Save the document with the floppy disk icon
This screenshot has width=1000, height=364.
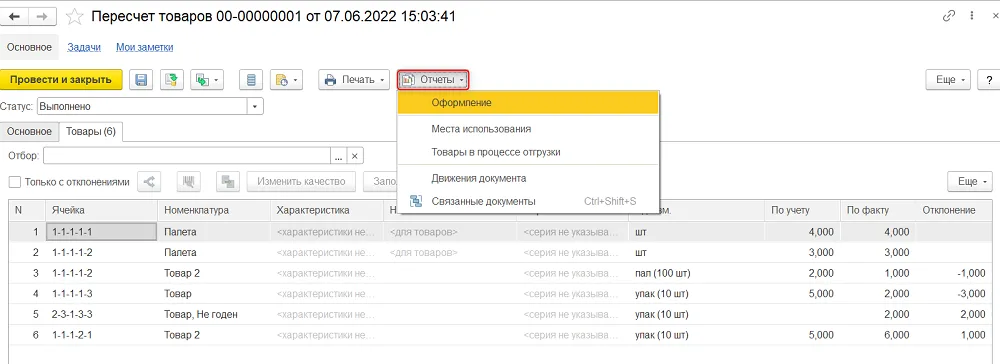(x=141, y=80)
